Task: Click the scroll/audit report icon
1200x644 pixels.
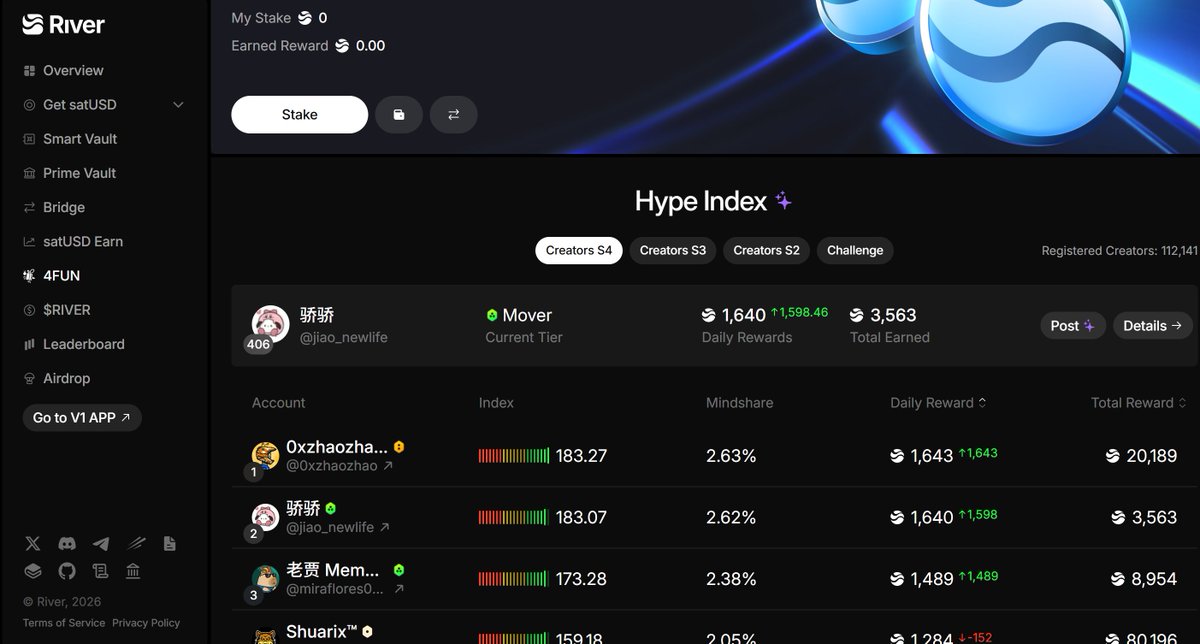Action: [100, 571]
